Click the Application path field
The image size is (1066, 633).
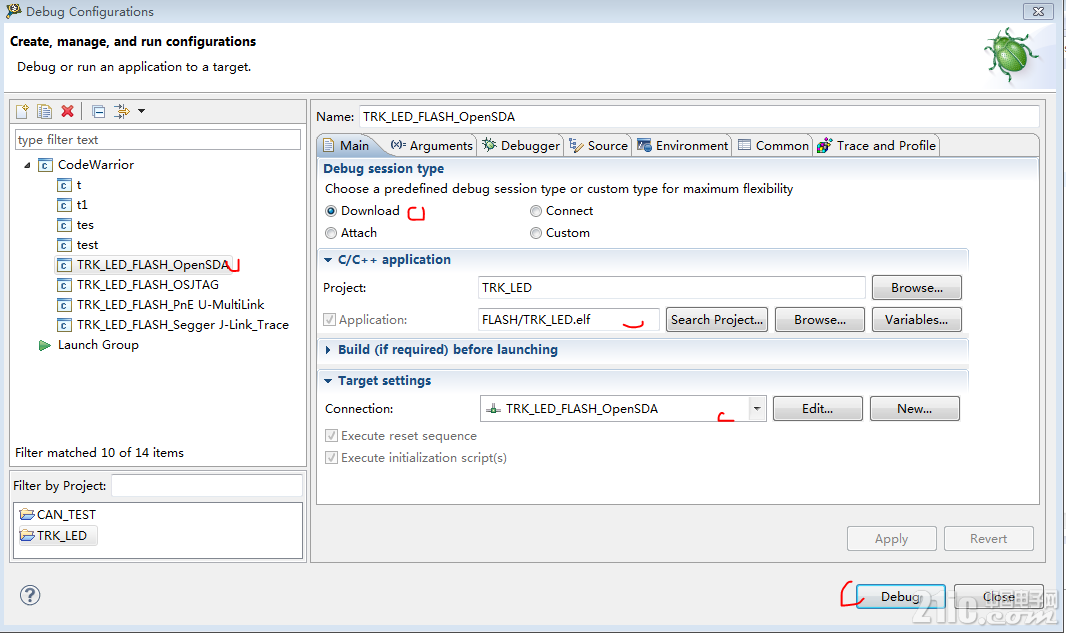[x=569, y=320]
